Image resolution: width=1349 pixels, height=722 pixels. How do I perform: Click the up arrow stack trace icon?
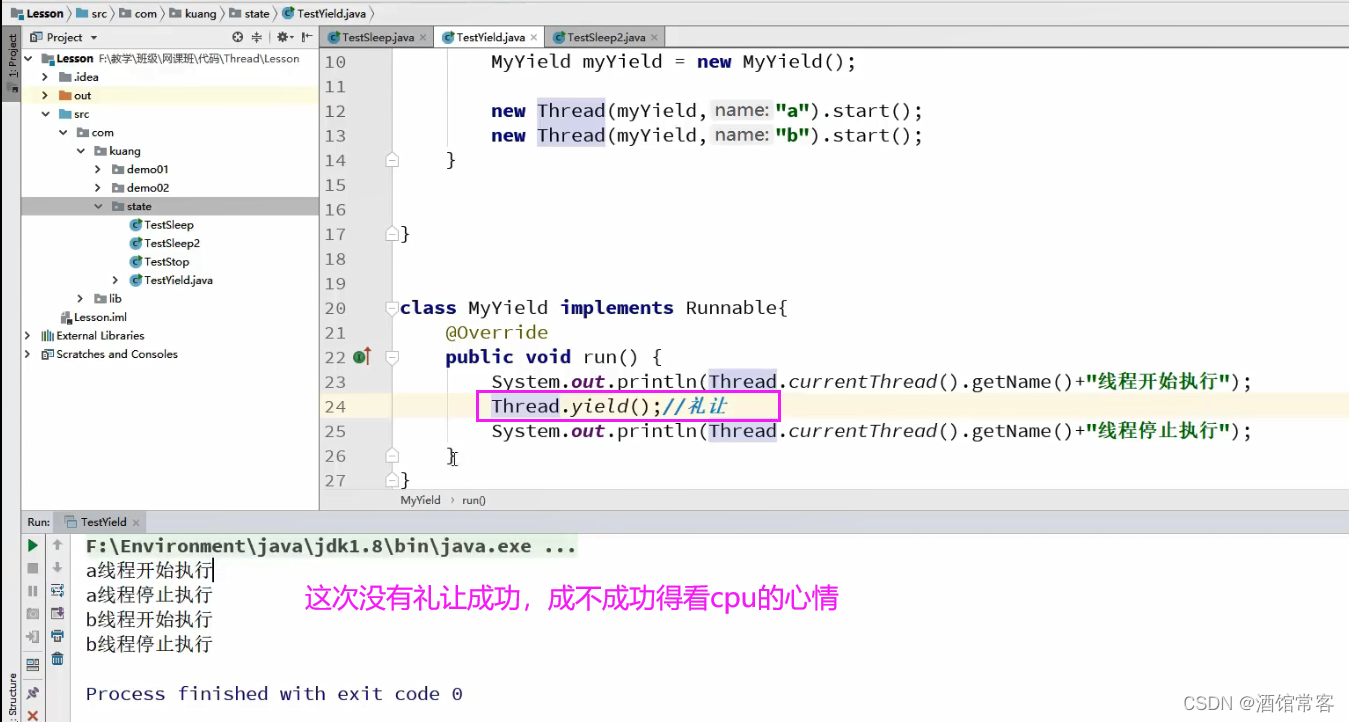point(58,545)
